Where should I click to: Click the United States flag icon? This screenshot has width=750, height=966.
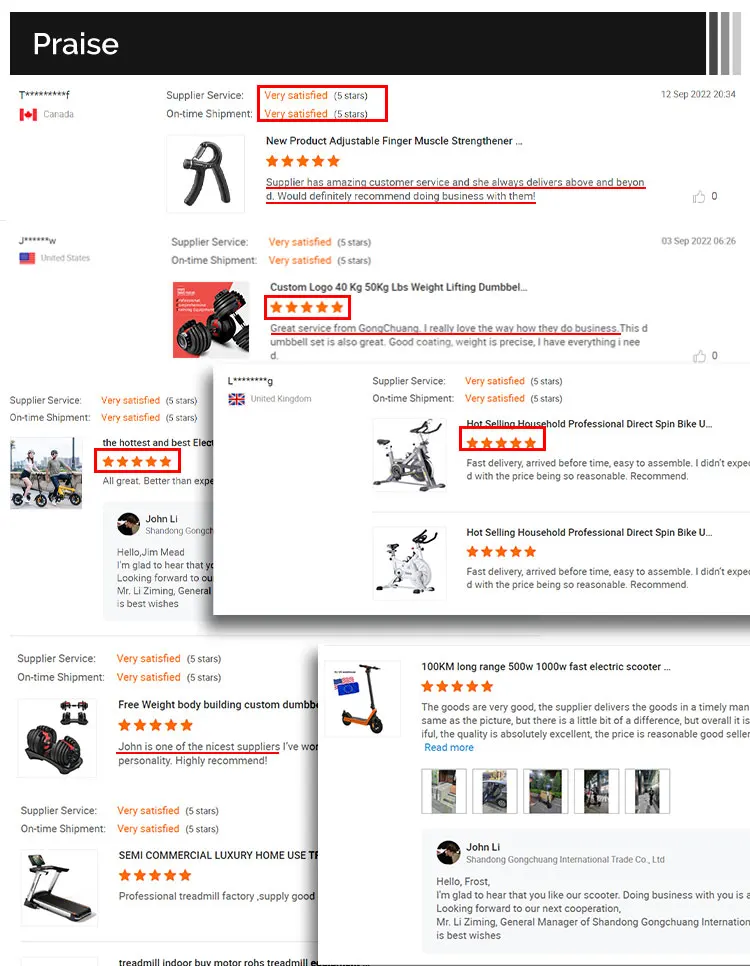pyautogui.click(x=27, y=258)
